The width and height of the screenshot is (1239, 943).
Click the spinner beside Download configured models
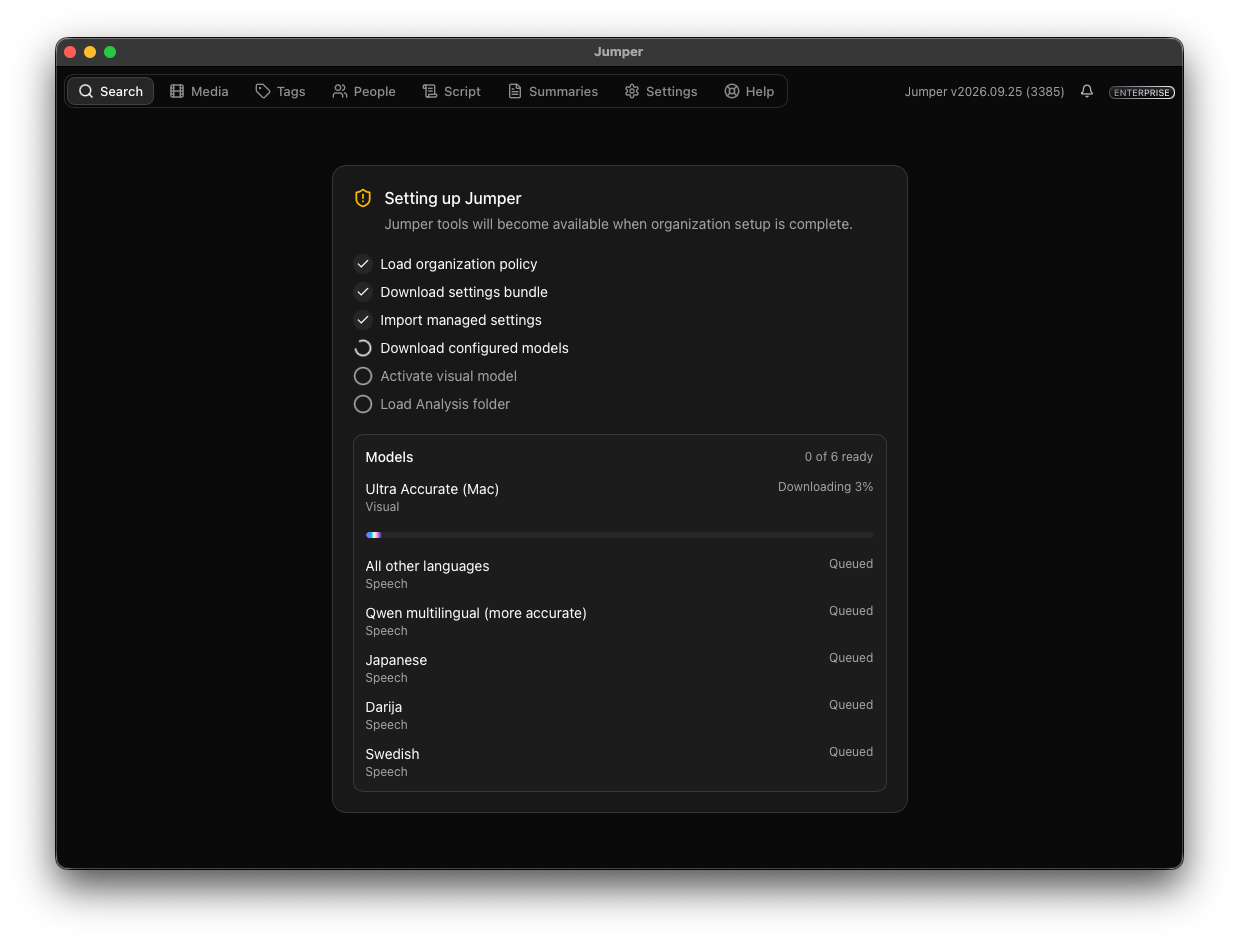tap(363, 348)
